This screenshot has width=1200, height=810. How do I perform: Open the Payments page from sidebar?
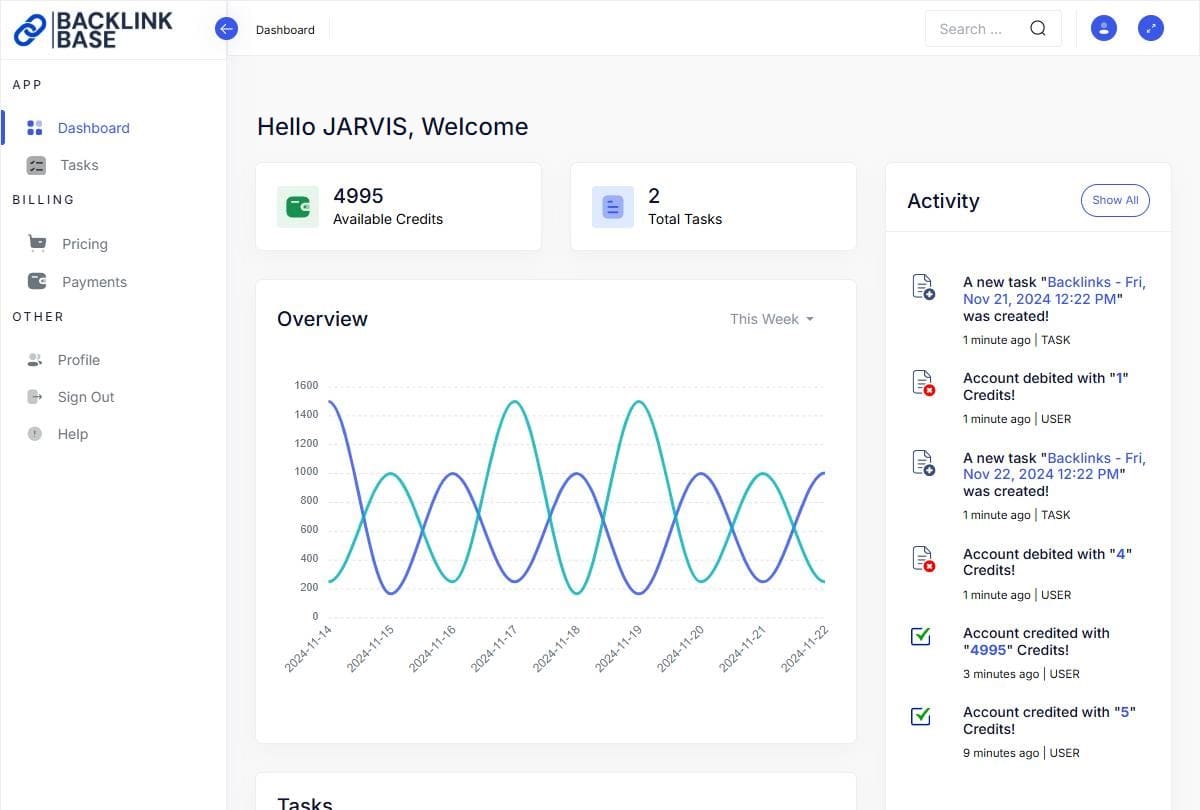(94, 282)
